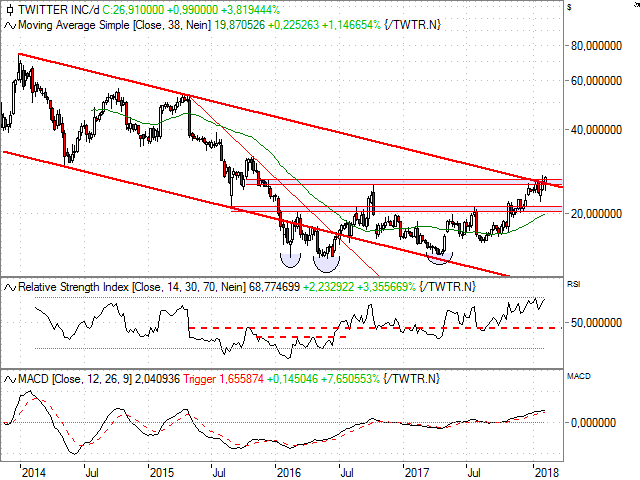Image resolution: width=640 pixels, height=480 pixels.
Task: Click the RSI panel label on the right
Action: pos(573,284)
